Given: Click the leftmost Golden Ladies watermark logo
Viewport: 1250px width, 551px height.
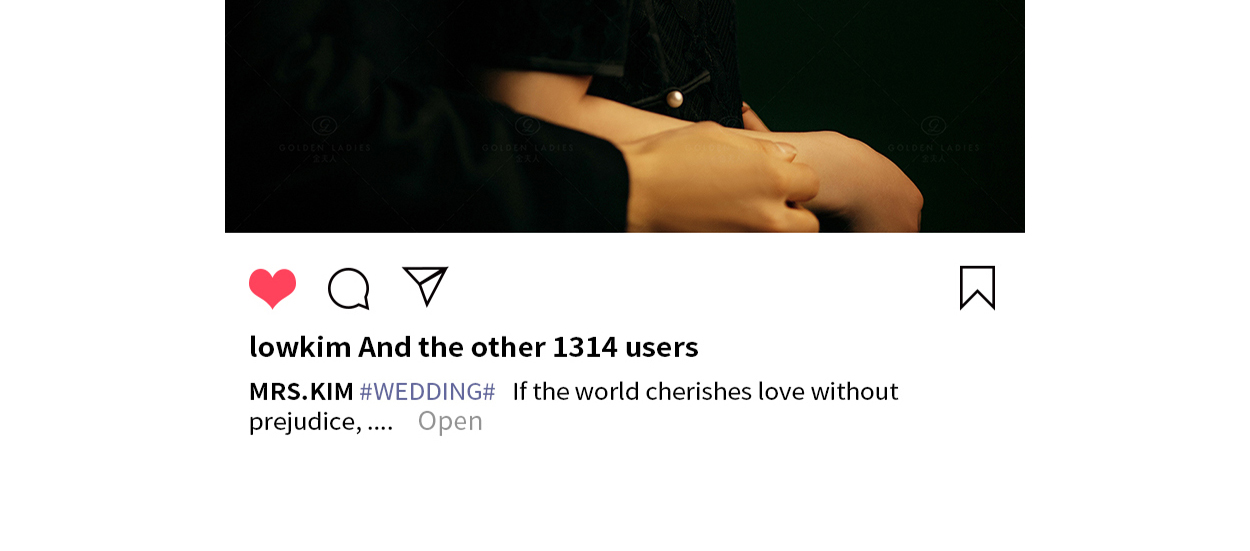Looking at the screenshot, I should [x=325, y=138].
